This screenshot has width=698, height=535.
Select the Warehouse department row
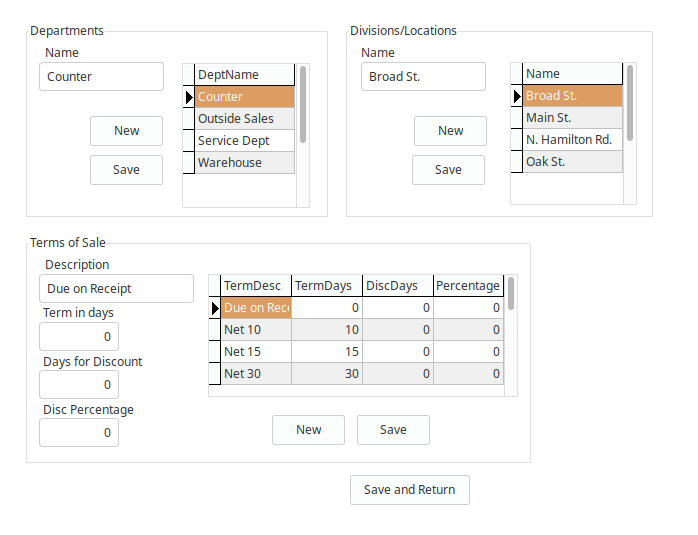244,162
